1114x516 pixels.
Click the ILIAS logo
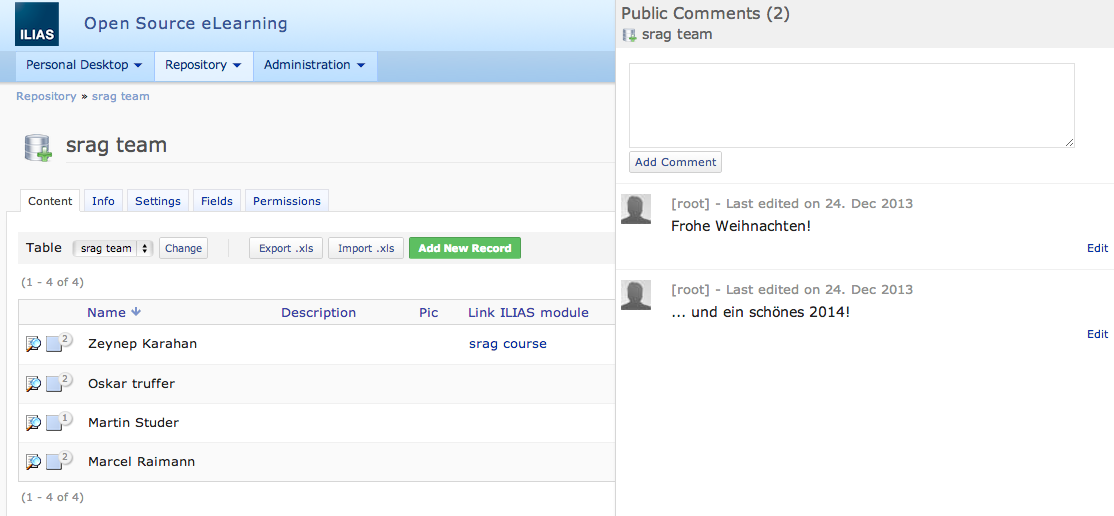tap(37, 25)
